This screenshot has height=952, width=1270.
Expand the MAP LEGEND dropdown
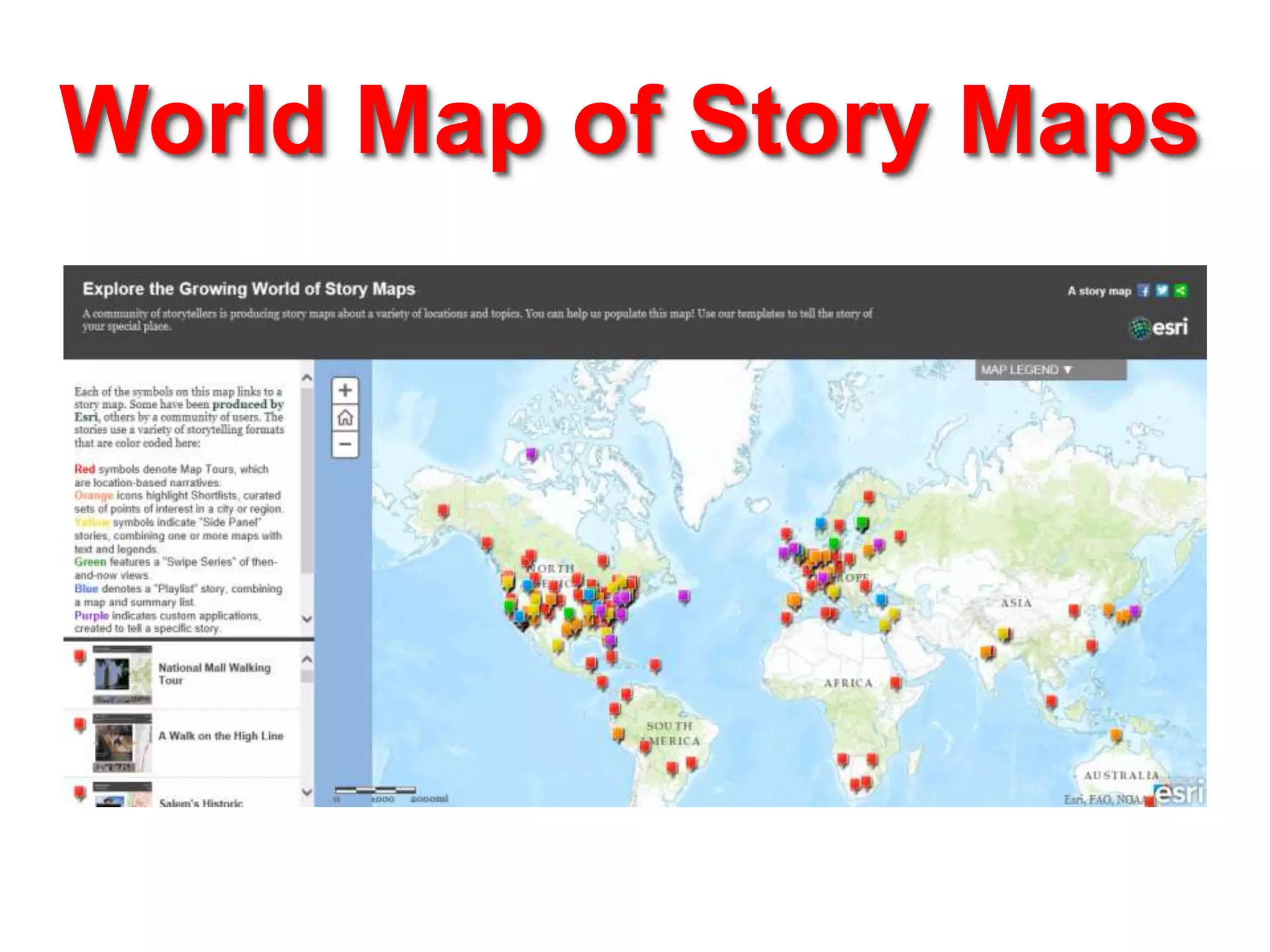1050,370
